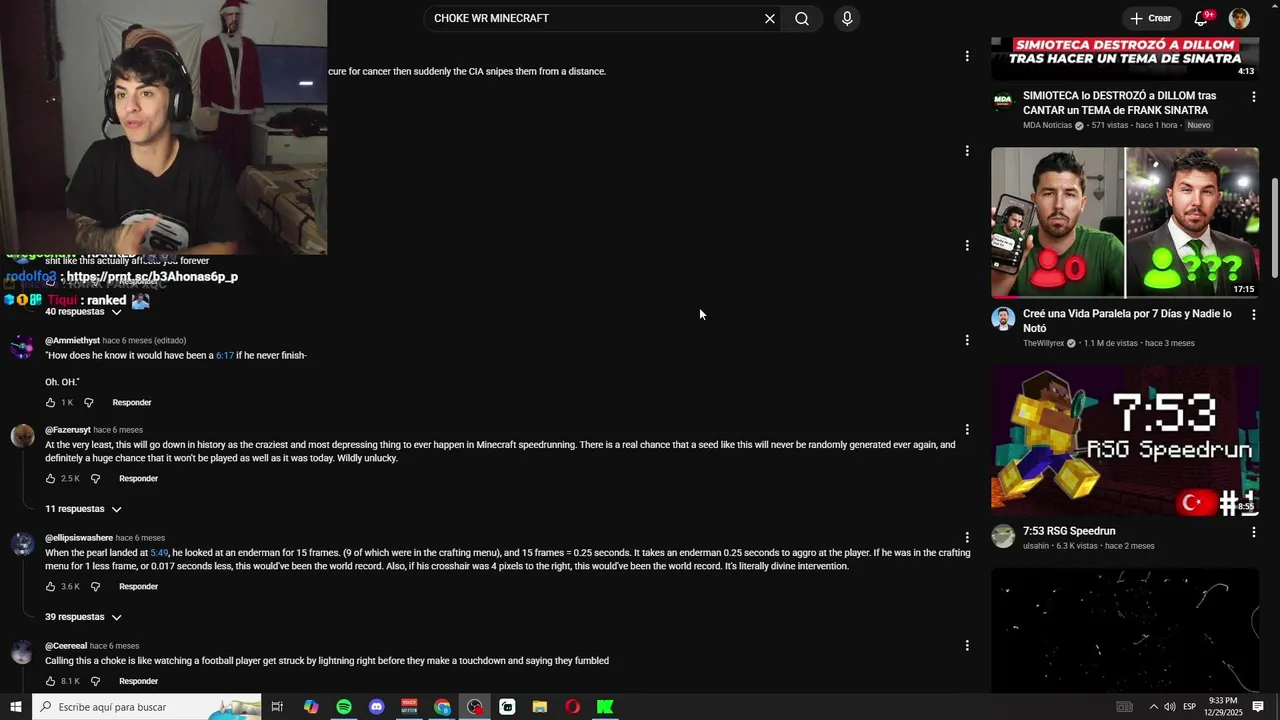Like the @Fazerusyt comment
The width and height of the screenshot is (1280, 720).
(51, 479)
